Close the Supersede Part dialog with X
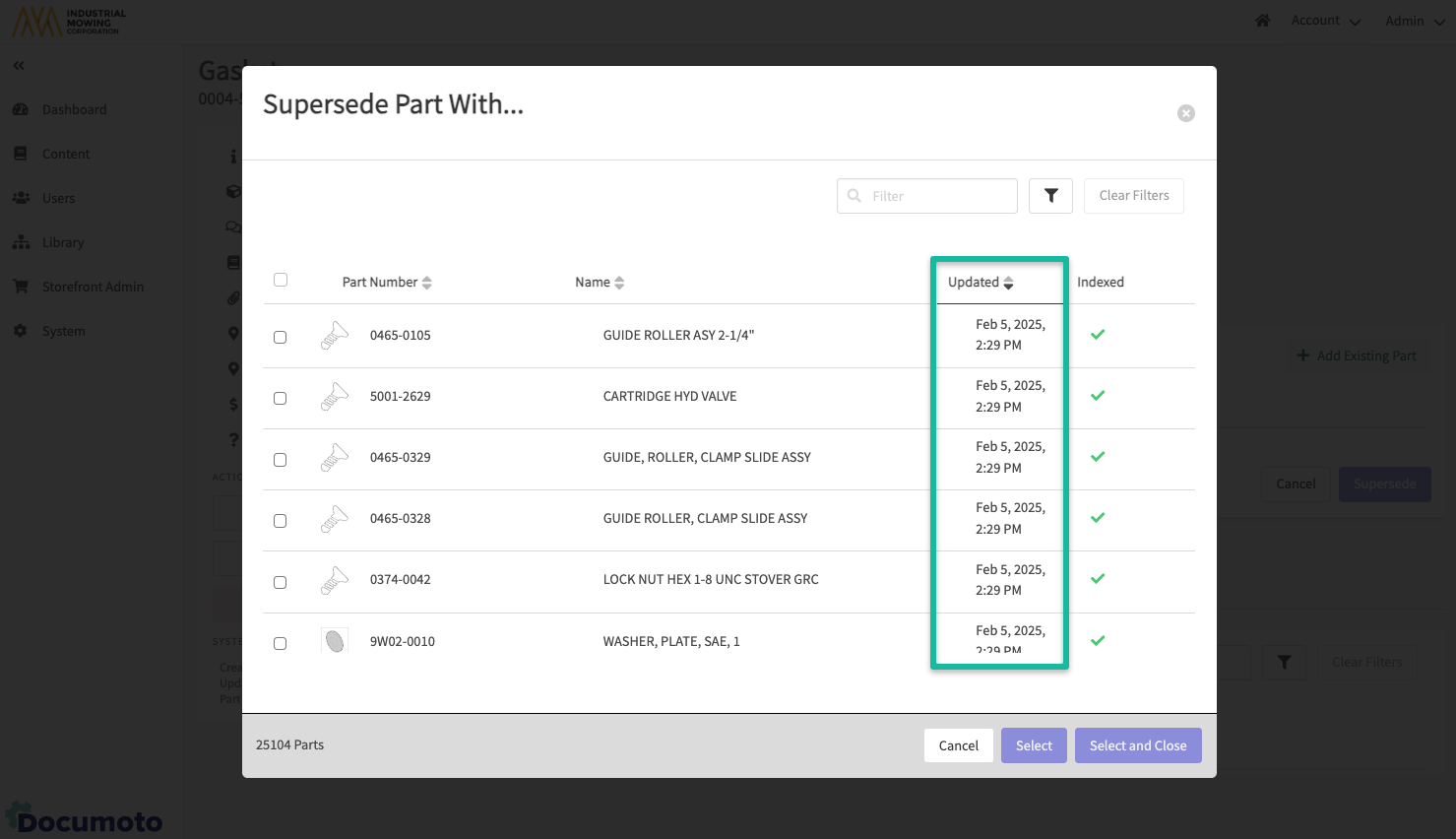The image size is (1456, 839). coord(1186,113)
